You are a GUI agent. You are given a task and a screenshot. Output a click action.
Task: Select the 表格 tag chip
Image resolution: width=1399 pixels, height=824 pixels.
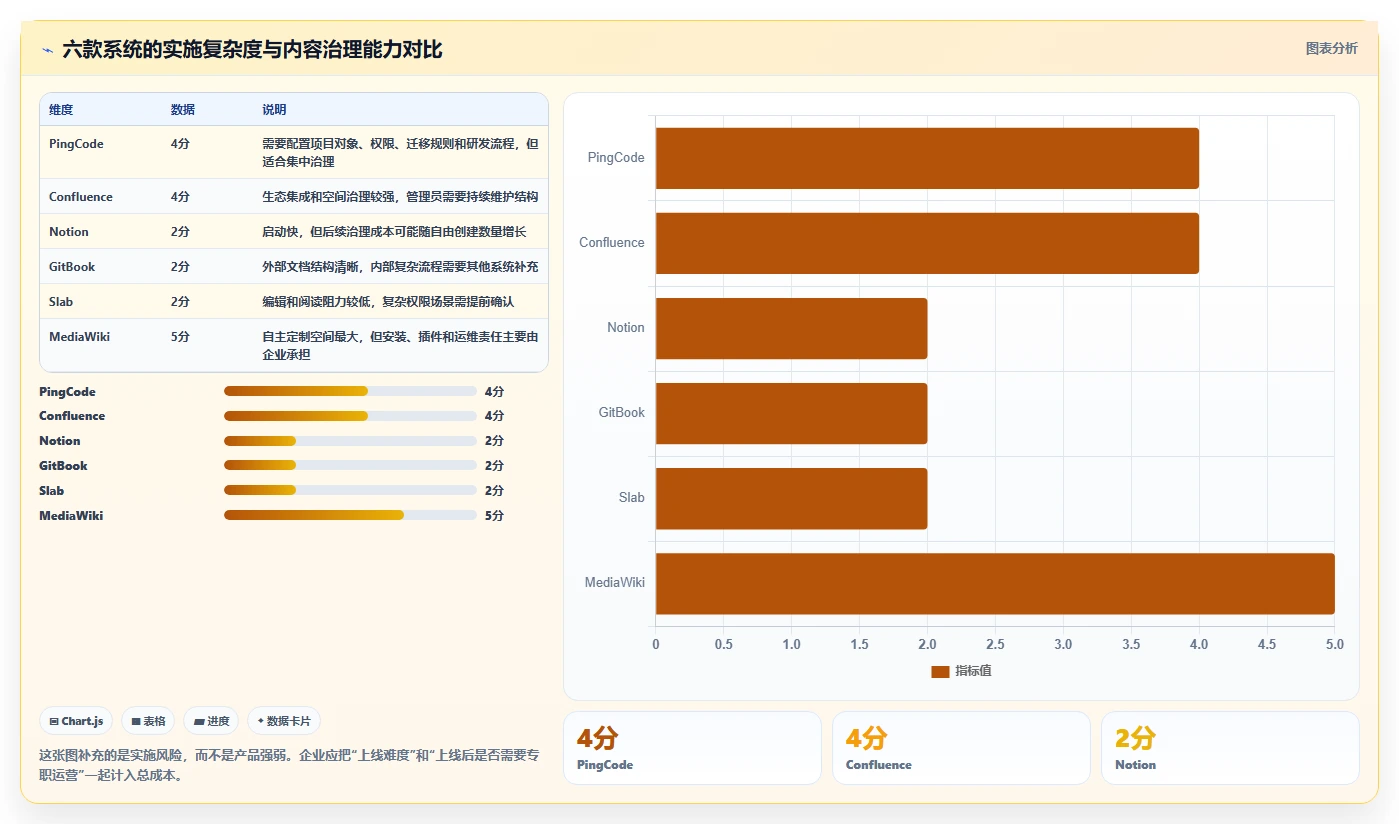pos(148,721)
